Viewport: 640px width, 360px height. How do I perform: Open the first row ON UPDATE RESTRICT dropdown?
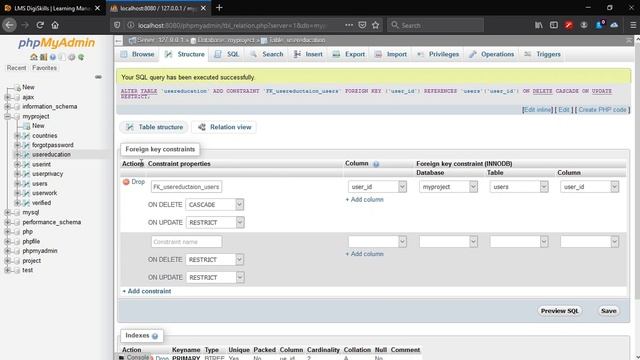(215, 222)
